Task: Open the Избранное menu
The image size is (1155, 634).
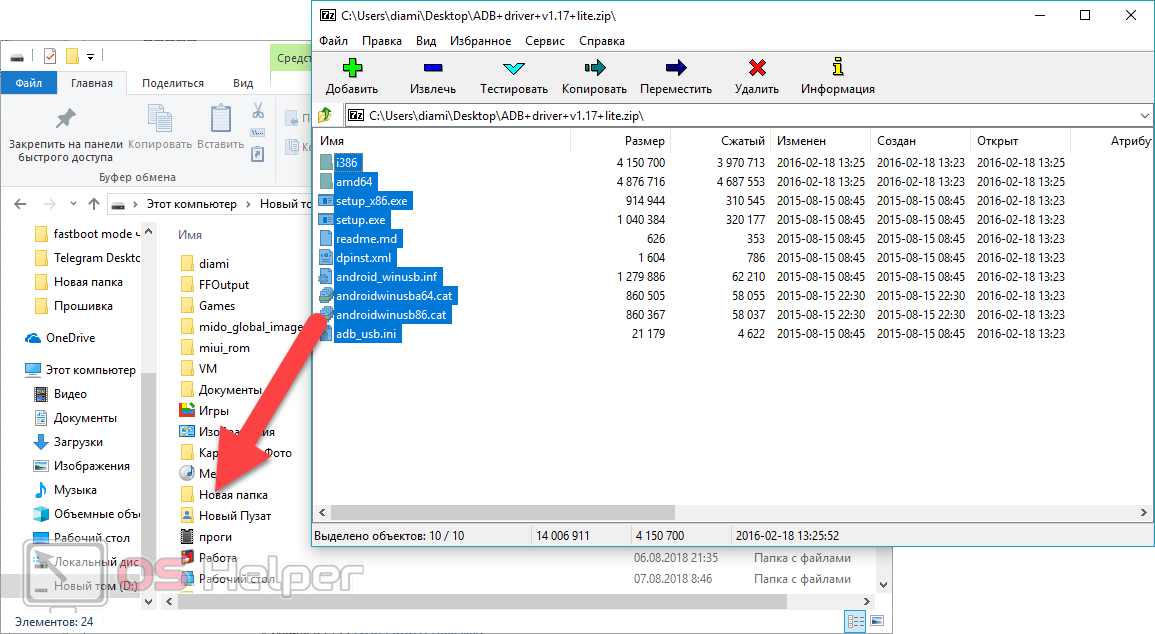Action: click(480, 41)
